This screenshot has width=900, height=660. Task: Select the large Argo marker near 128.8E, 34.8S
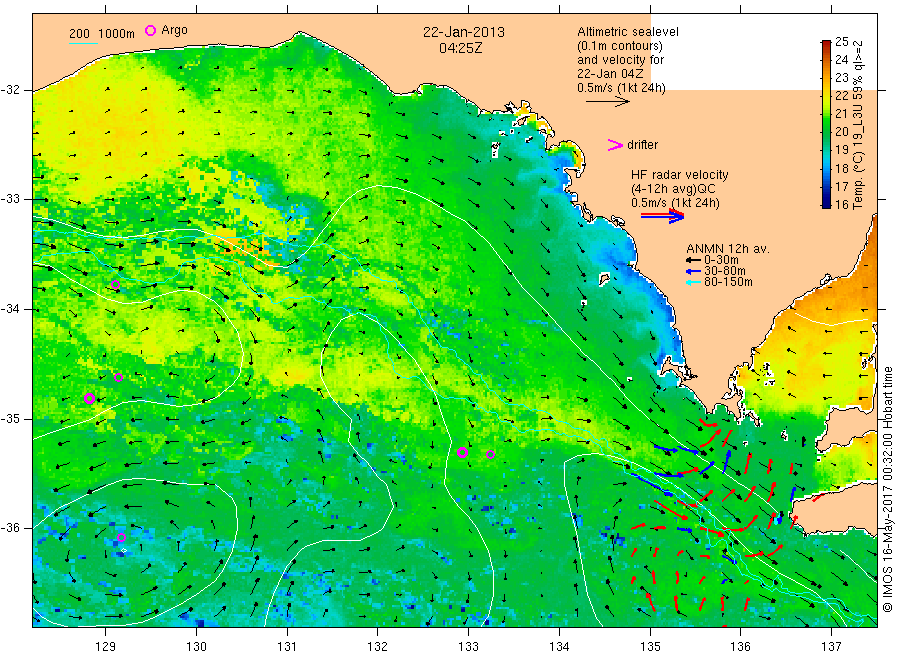coord(90,398)
